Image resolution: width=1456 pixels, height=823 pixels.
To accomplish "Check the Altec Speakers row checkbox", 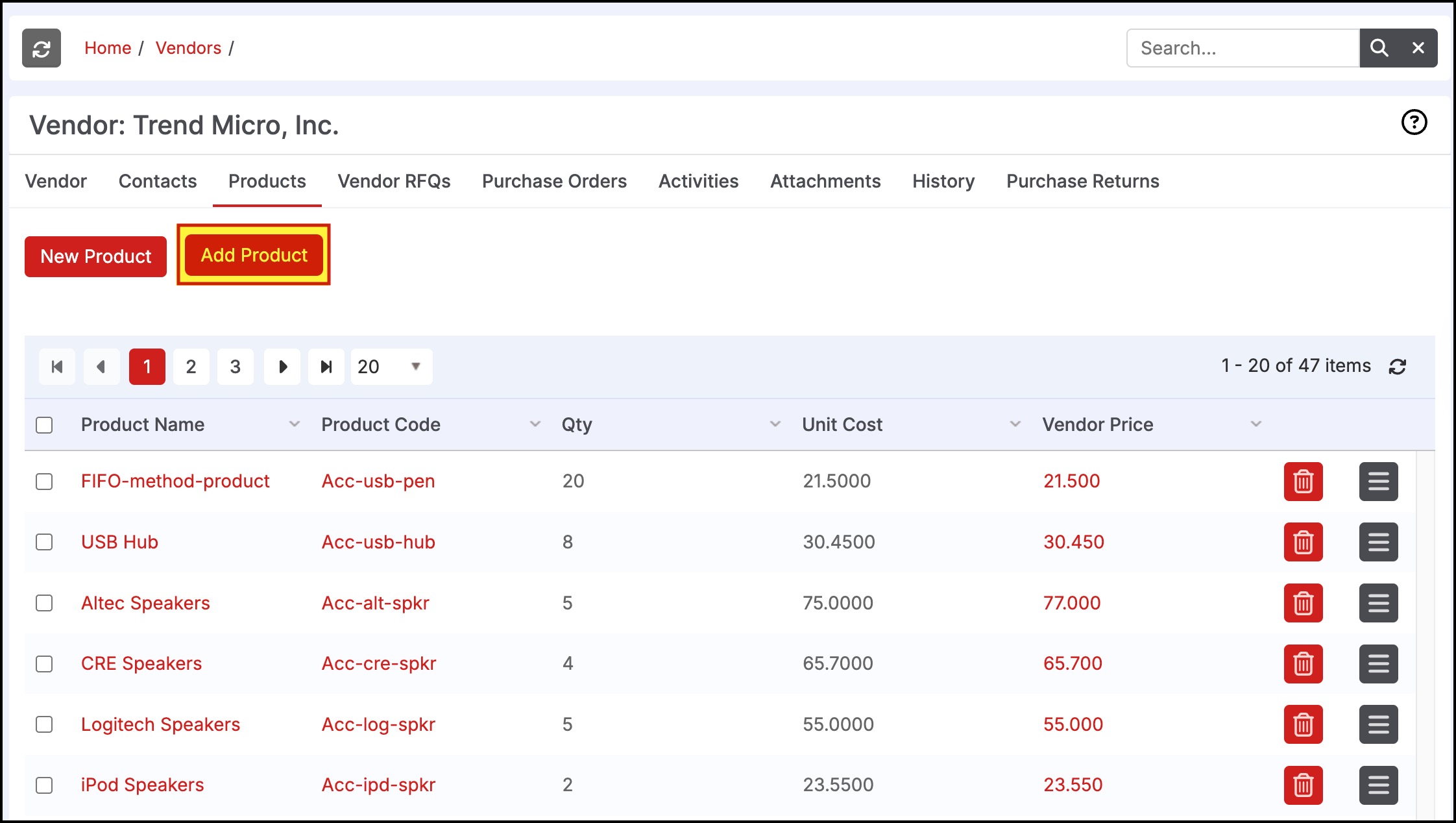I will [44, 603].
